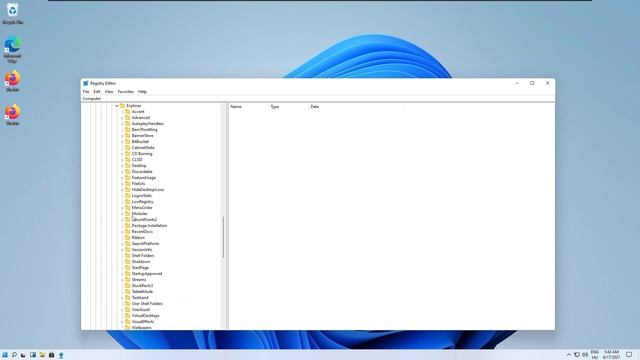Screen dimensions: 640x360
Task: Select the Taskband key
Action: point(140,298)
